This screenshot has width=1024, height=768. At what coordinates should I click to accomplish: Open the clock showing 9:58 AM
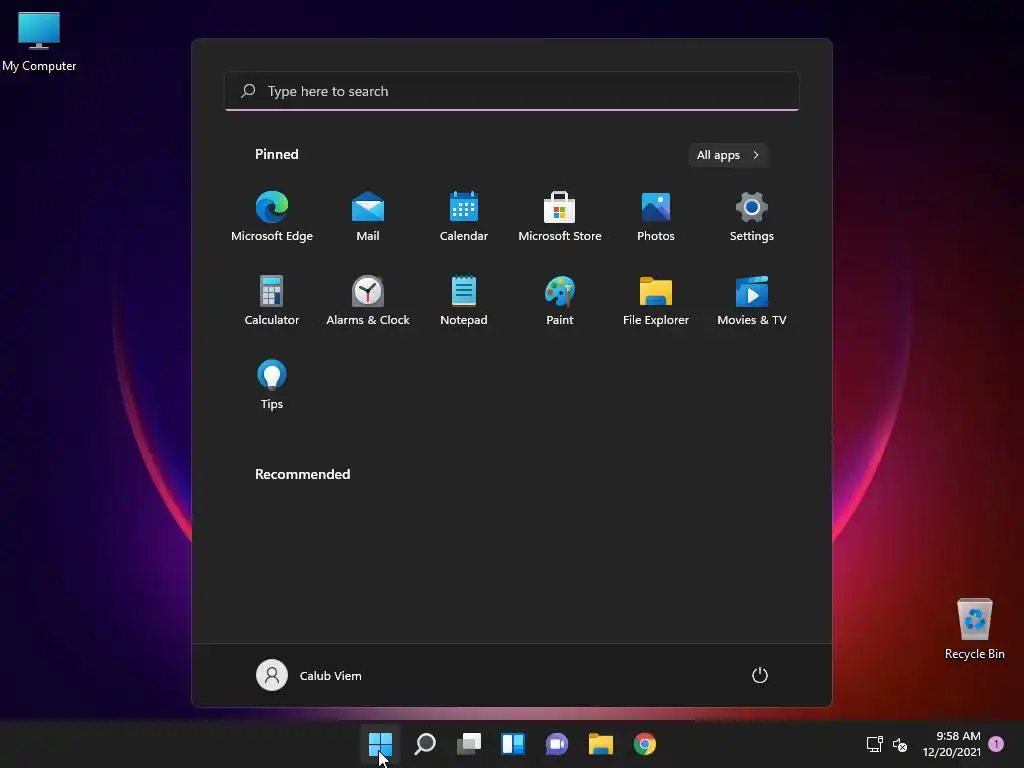(x=952, y=744)
